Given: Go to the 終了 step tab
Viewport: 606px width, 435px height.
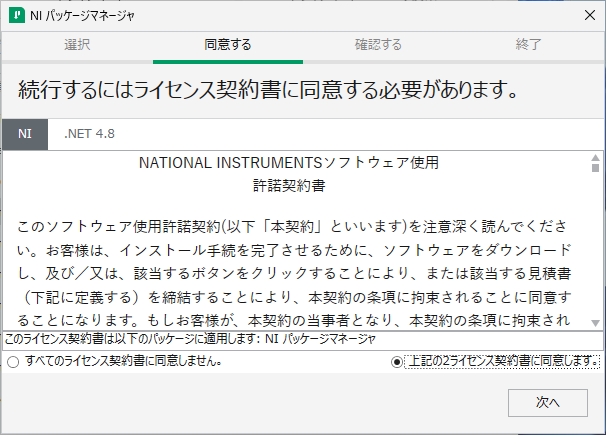Looking at the screenshot, I should pyautogui.click(x=528, y=45).
